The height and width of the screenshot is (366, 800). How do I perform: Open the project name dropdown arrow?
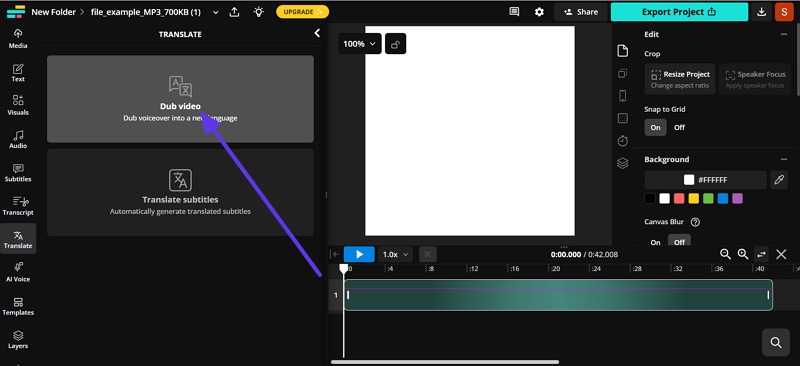click(216, 12)
